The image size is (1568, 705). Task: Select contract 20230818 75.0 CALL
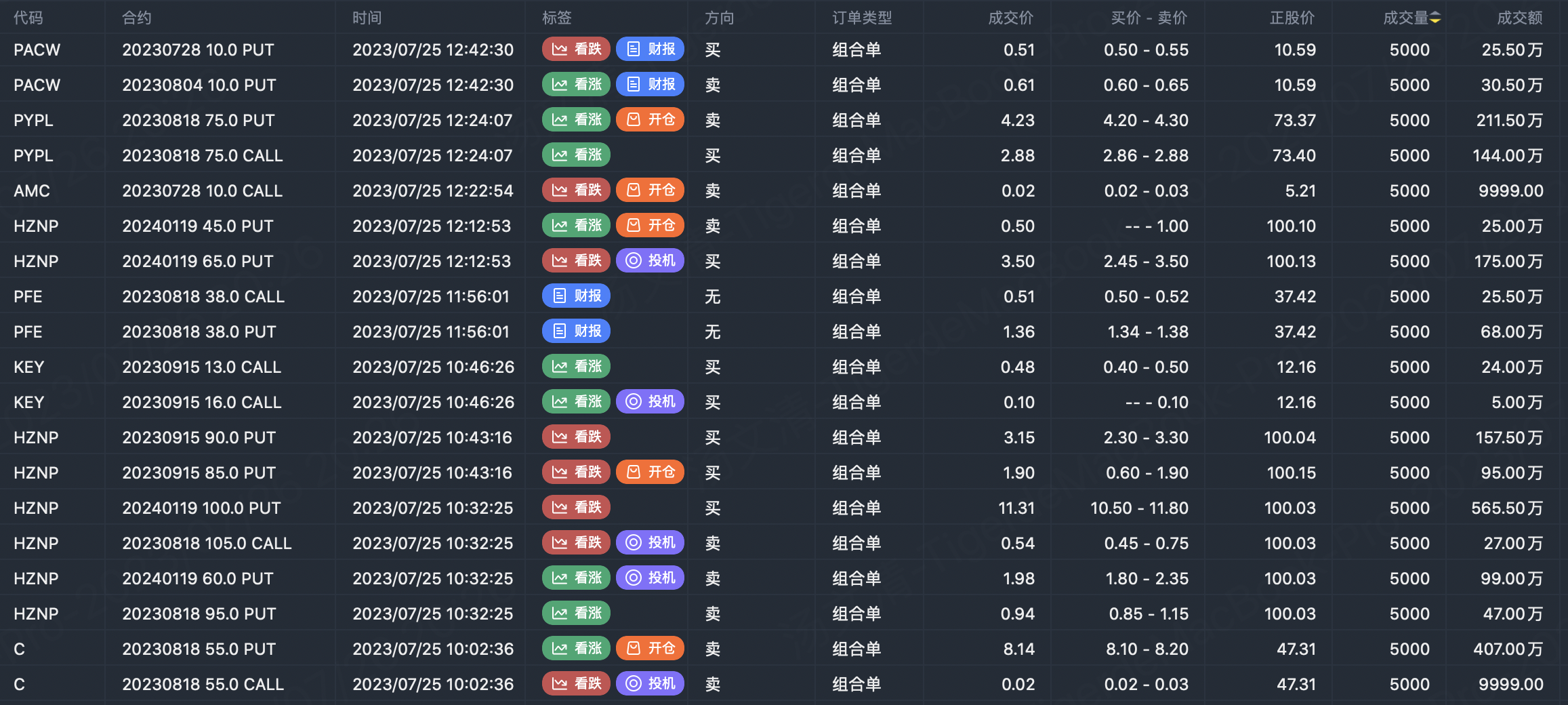203,155
